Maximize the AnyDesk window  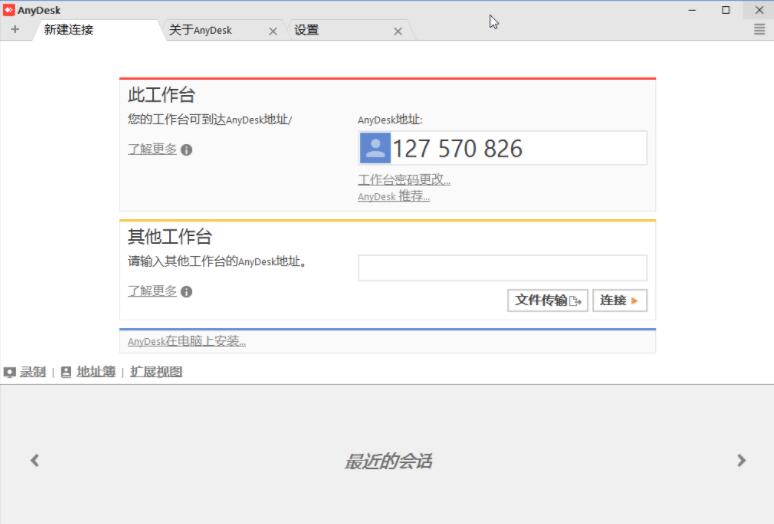pos(726,10)
